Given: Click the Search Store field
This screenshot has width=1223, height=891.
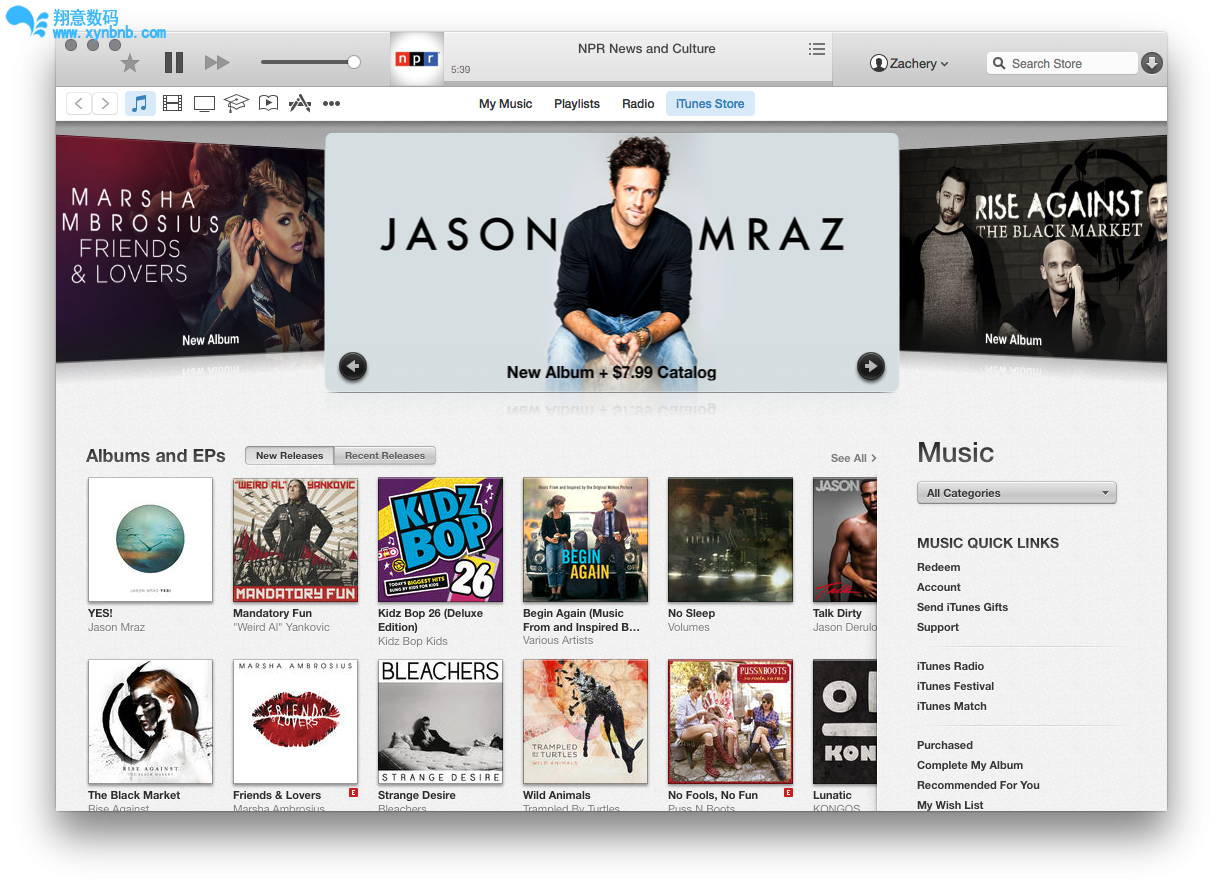Looking at the screenshot, I should (1062, 63).
